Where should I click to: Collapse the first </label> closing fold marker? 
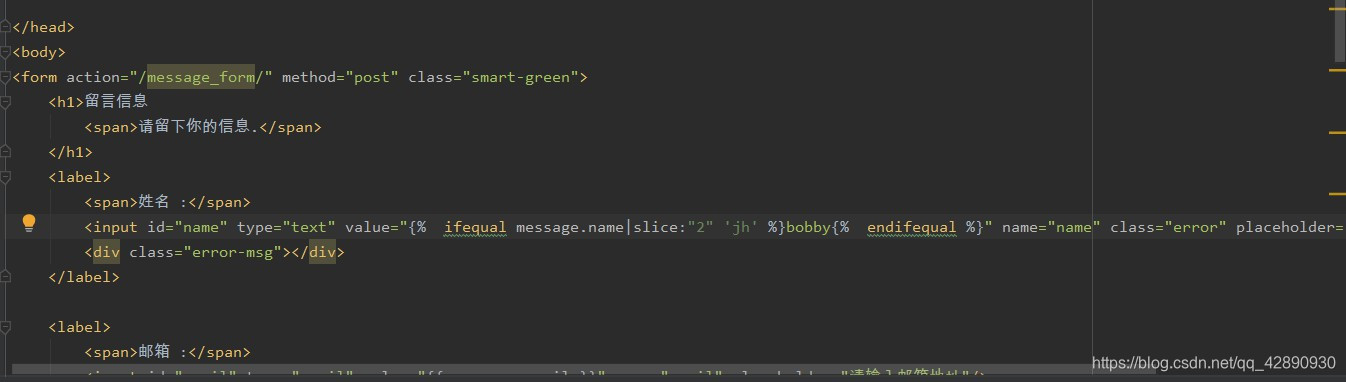click(x=5, y=277)
